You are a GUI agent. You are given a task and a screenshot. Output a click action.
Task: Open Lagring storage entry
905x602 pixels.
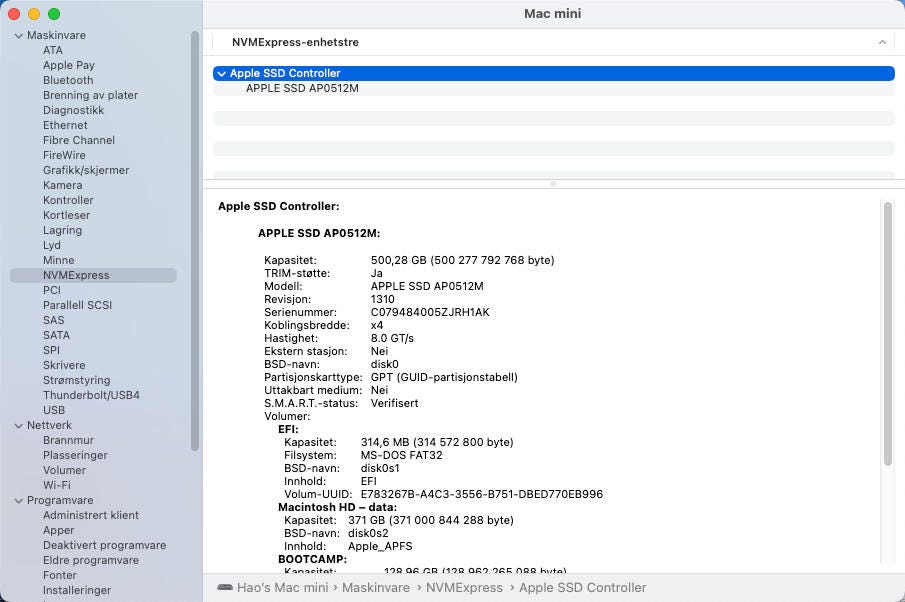pos(62,230)
